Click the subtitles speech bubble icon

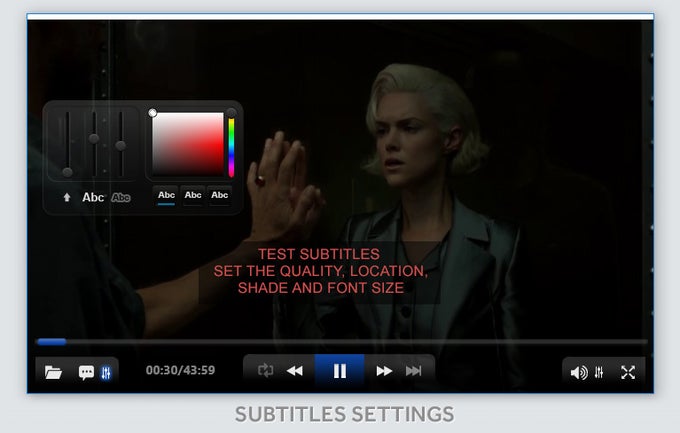tap(86, 372)
